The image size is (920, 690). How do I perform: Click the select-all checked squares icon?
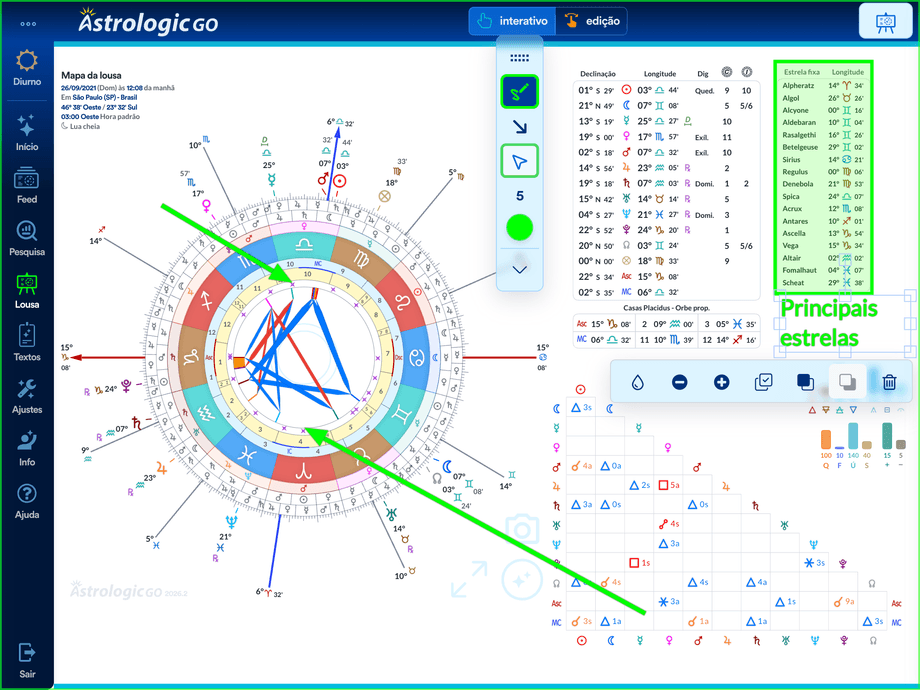click(x=763, y=383)
